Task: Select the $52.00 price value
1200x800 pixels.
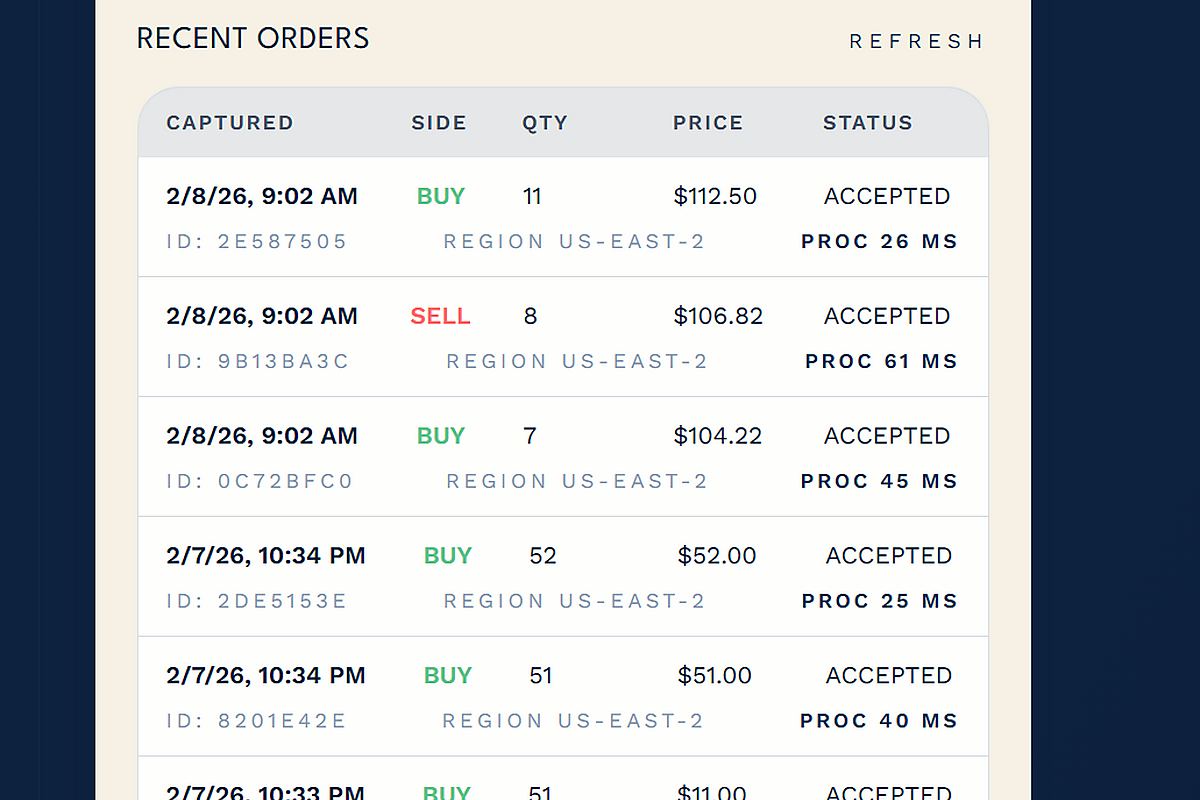Action: [717, 556]
